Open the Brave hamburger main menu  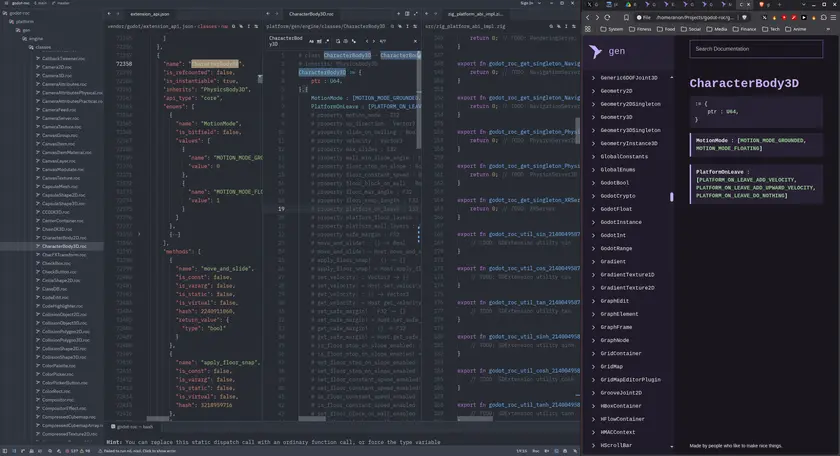(x=833, y=17)
